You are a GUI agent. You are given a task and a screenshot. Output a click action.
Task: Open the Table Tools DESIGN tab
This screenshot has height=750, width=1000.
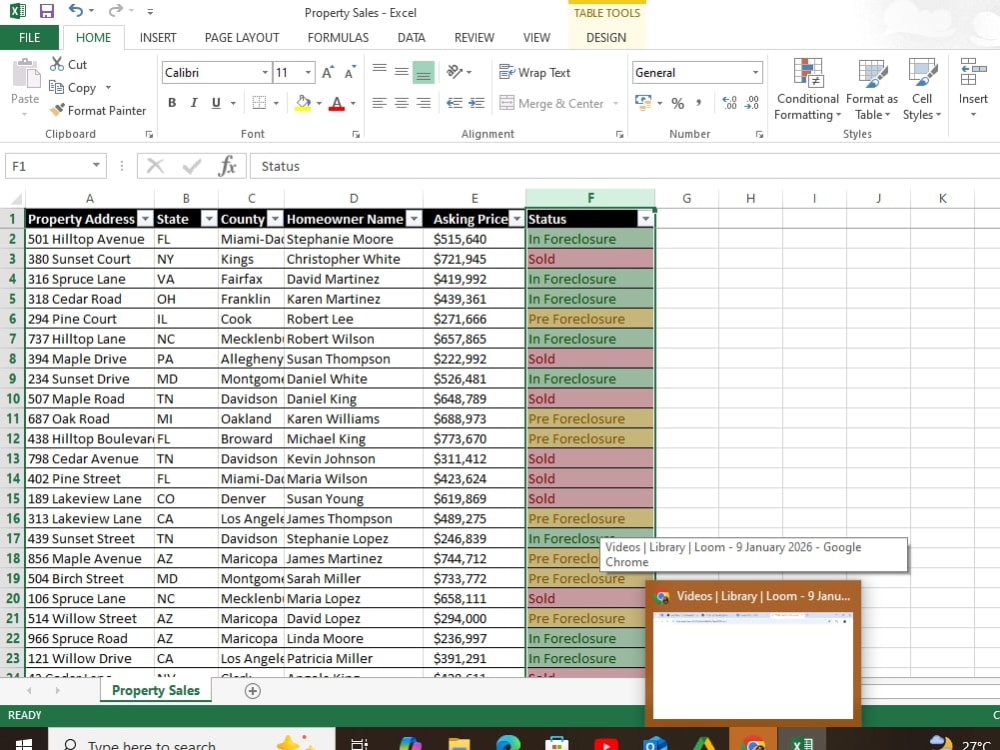coord(606,38)
